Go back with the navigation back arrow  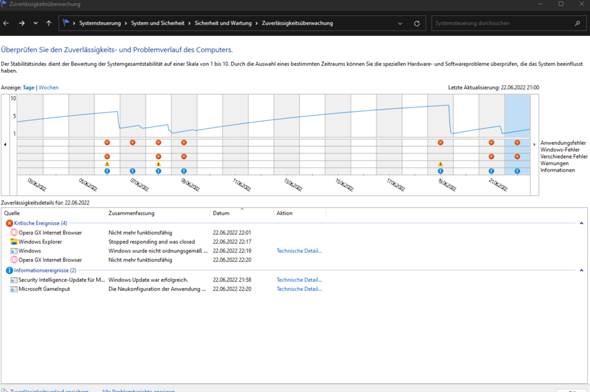pyautogui.click(x=6, y=23)
